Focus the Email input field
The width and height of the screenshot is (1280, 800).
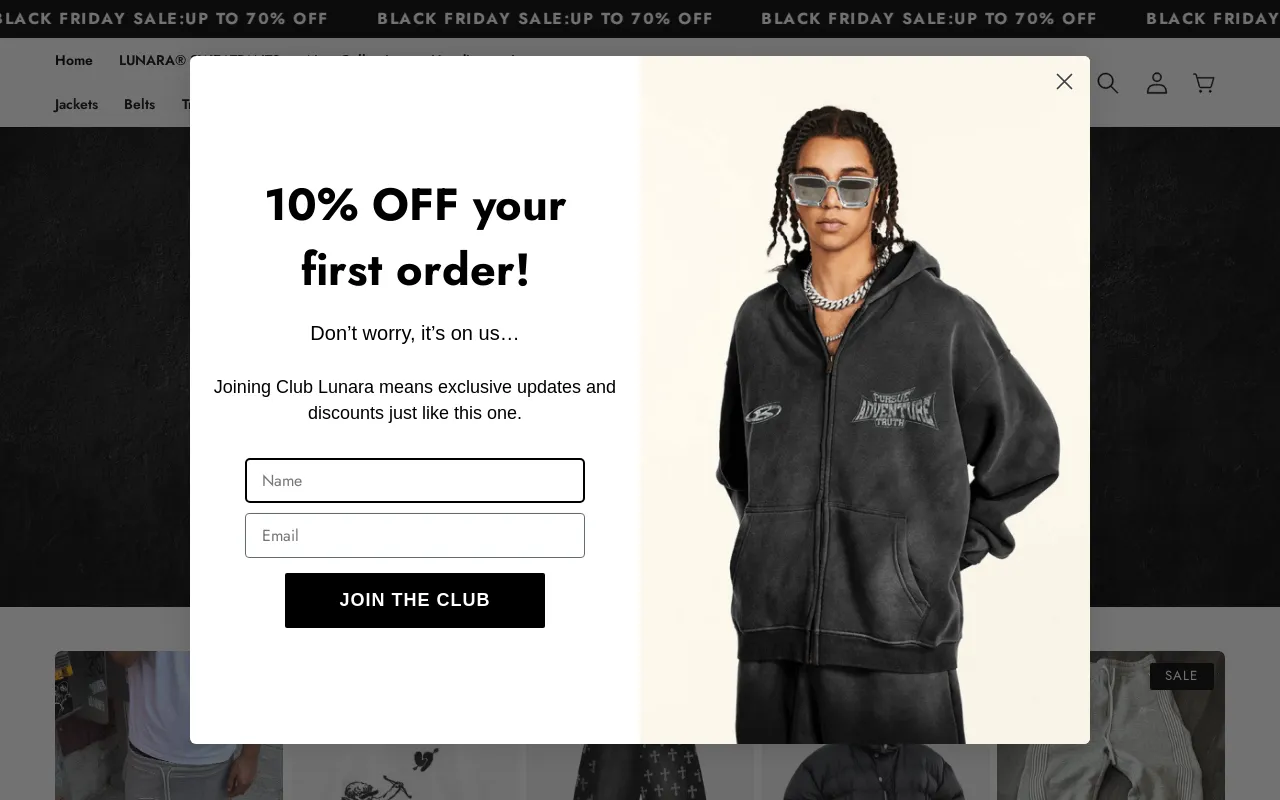415,536
